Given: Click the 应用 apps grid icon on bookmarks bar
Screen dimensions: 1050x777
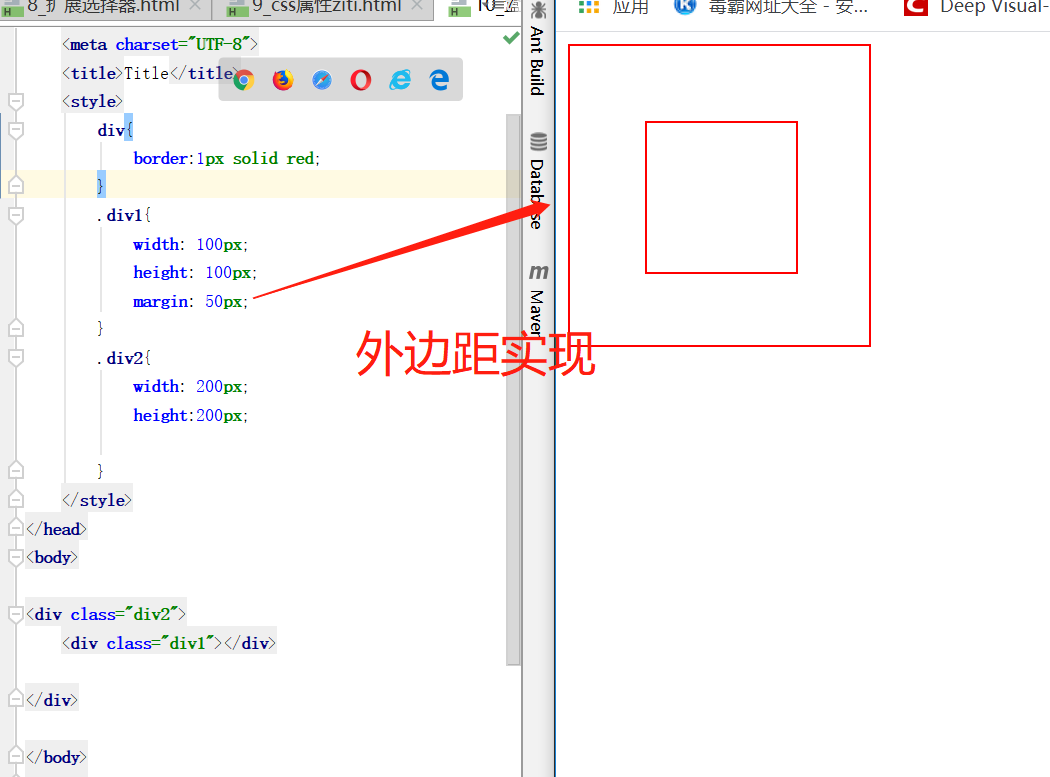Looking at the screenshot, I should coord(589,8).
